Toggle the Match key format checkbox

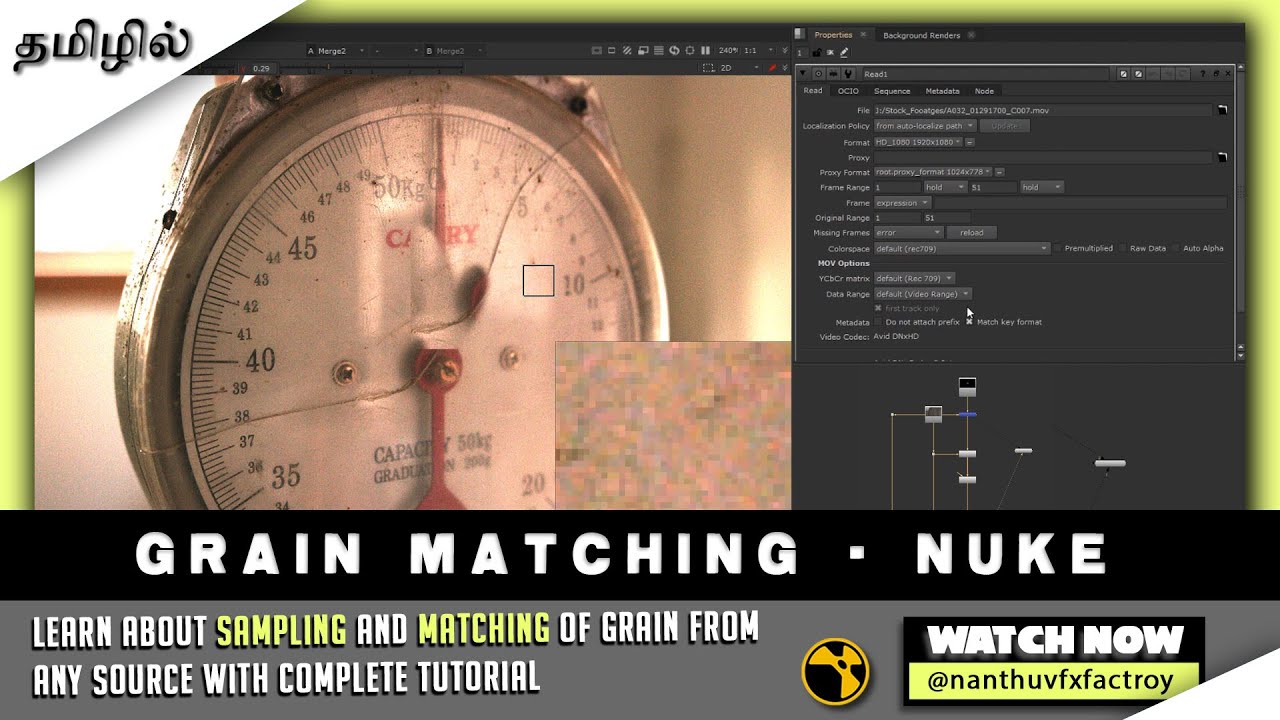969,322
